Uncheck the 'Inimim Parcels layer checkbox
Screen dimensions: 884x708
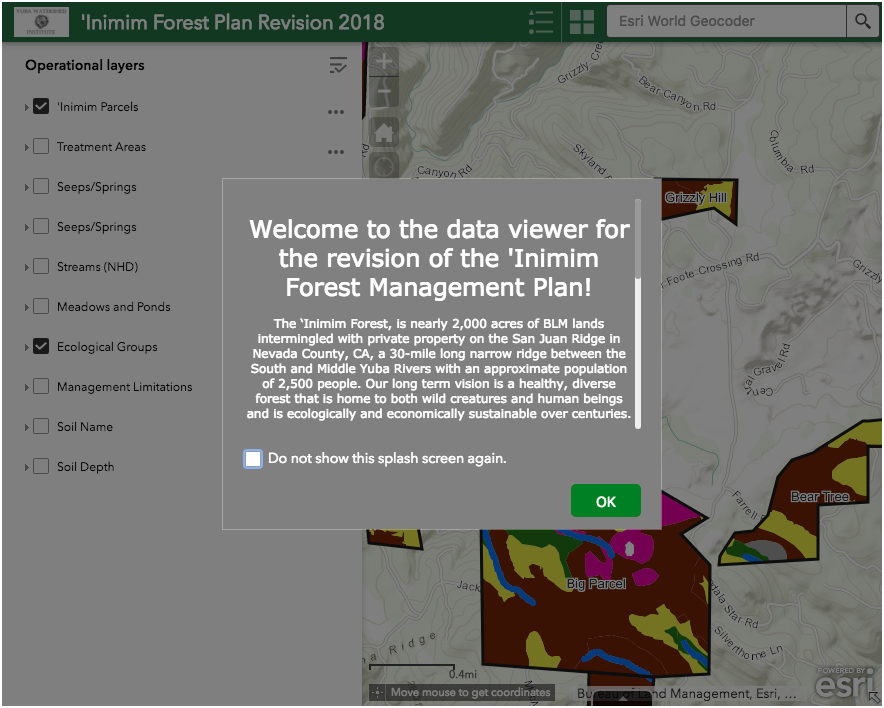click(x=41, y=107)
